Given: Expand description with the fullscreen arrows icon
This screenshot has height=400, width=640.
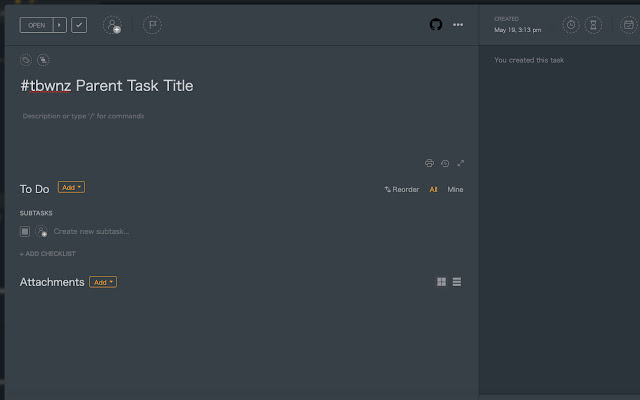Looking at the screenshot, I should 460,163.
